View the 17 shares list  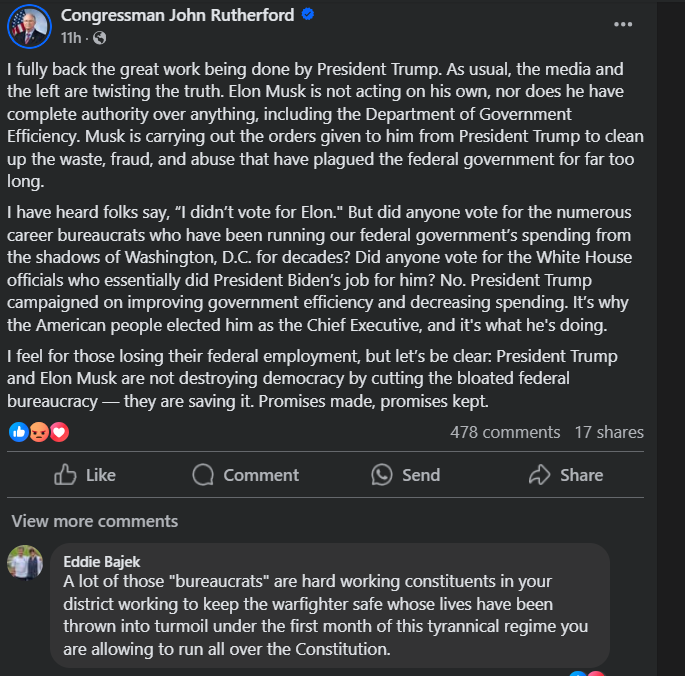tap(609, 432)
